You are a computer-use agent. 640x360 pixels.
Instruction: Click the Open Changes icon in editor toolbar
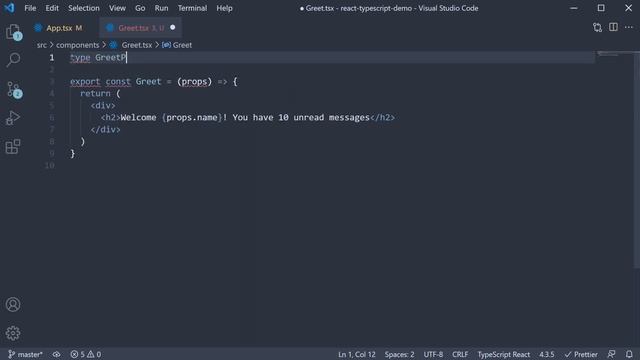coord(598,27)
